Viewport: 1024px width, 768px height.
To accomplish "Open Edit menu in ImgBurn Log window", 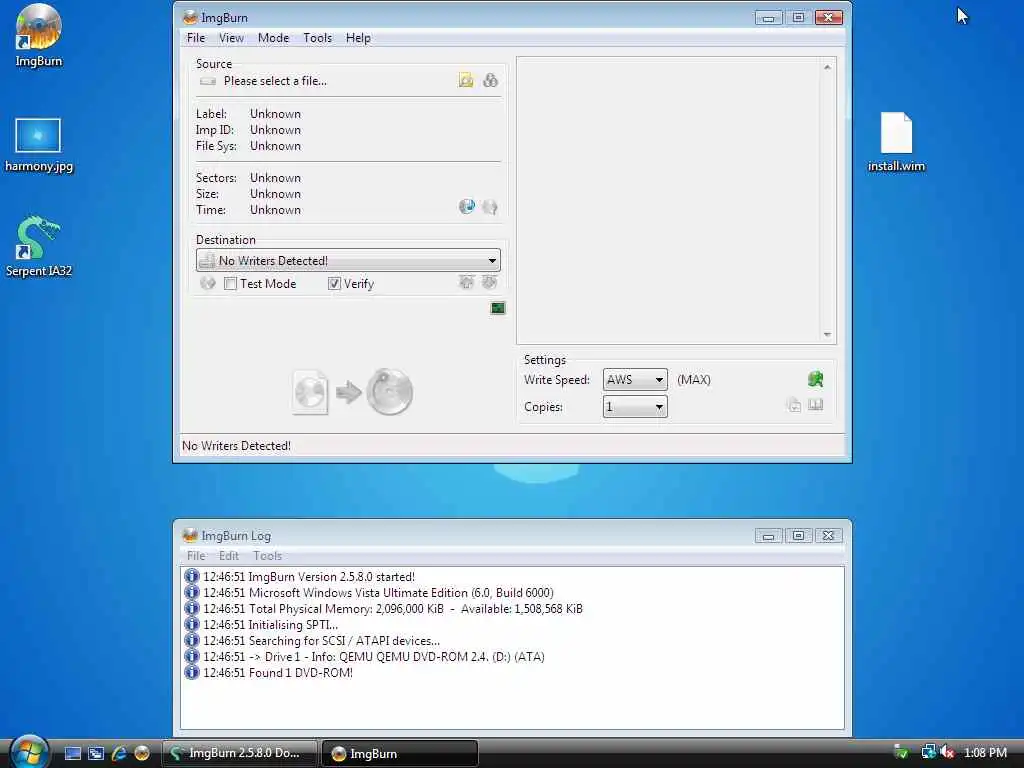I will 229,556.
